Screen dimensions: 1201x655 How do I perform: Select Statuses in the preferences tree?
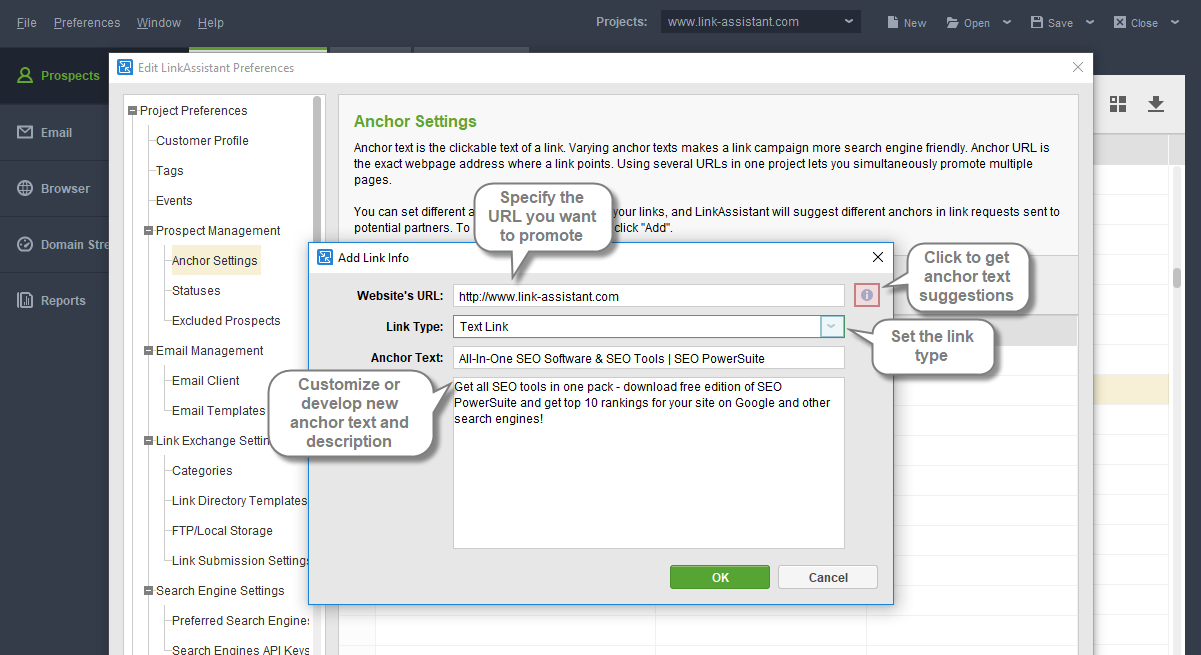pos(196,291)
